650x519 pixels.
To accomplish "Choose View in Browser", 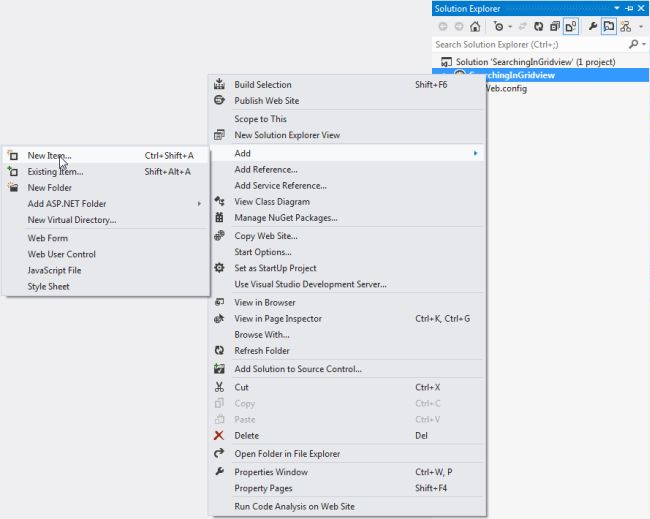I will [x=347, y=303].
